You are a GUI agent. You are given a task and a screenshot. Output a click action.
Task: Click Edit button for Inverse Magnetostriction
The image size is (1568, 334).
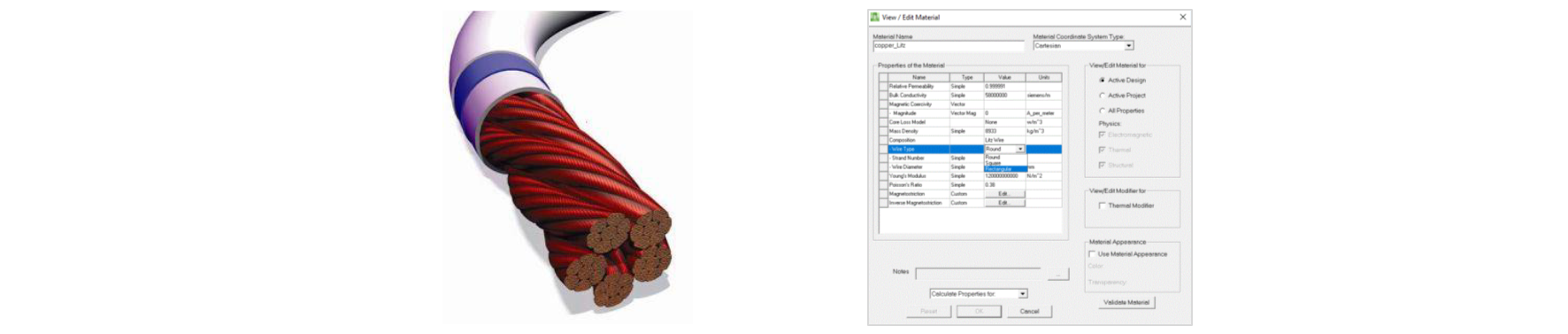click(x=1003, y=203)
